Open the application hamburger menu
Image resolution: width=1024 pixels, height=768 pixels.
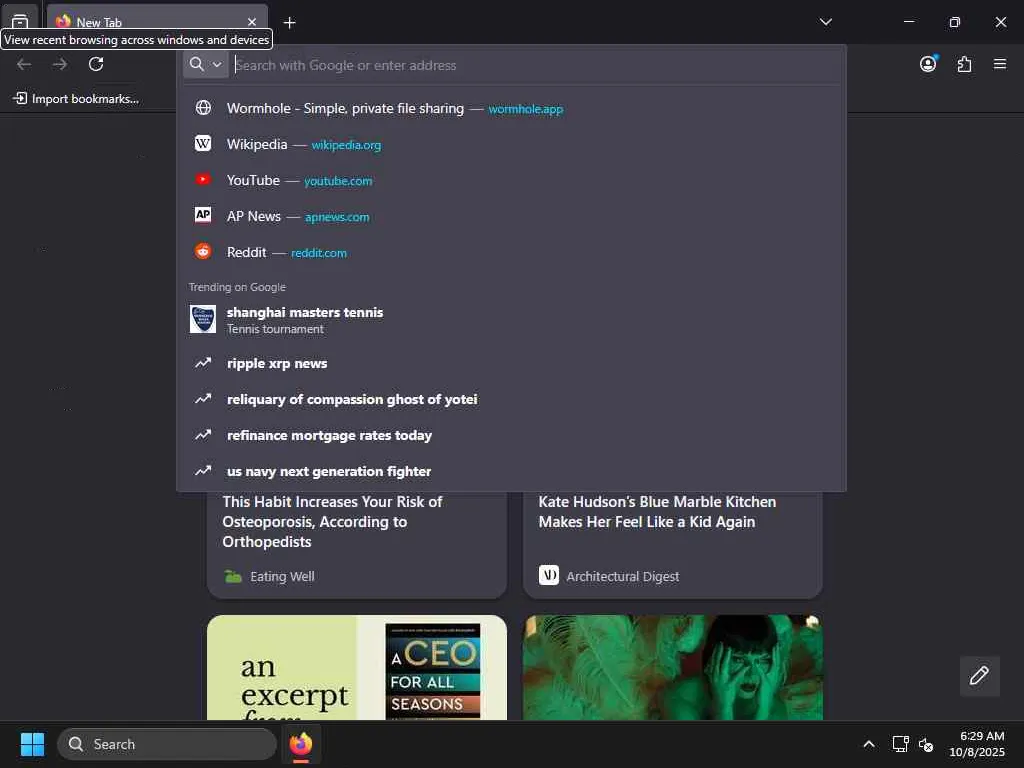point(1000,64)
